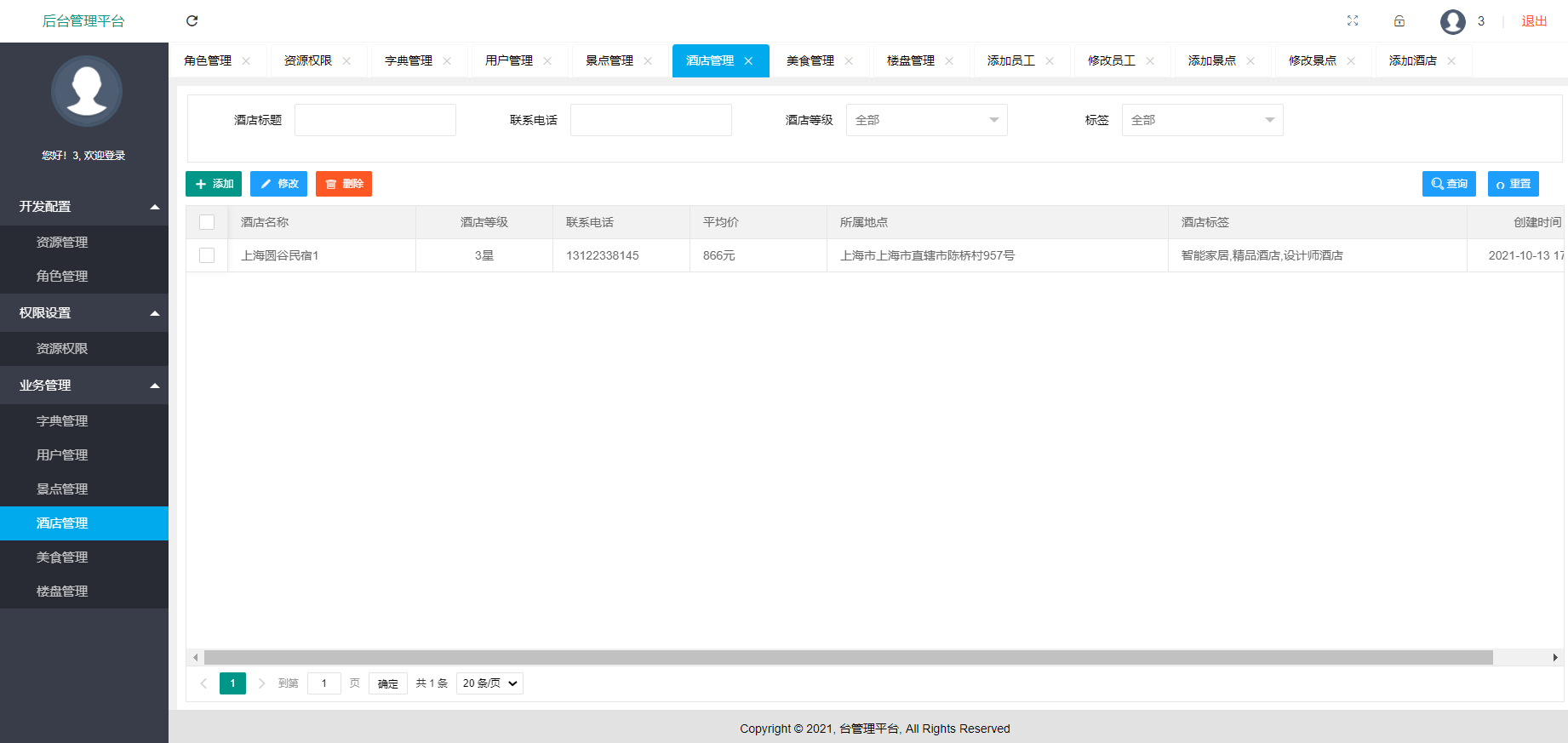Close the 修改景点 tab
This screenshot has height=743, width=1568.
(1351, 61)
